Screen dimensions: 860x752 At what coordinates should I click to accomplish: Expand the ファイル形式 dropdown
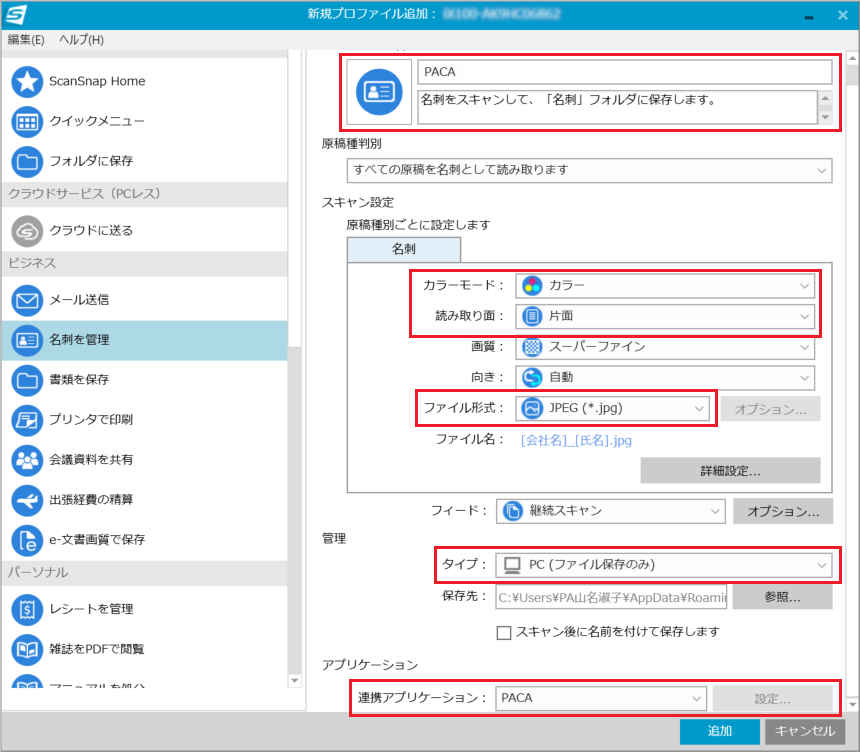click(611, 408)
